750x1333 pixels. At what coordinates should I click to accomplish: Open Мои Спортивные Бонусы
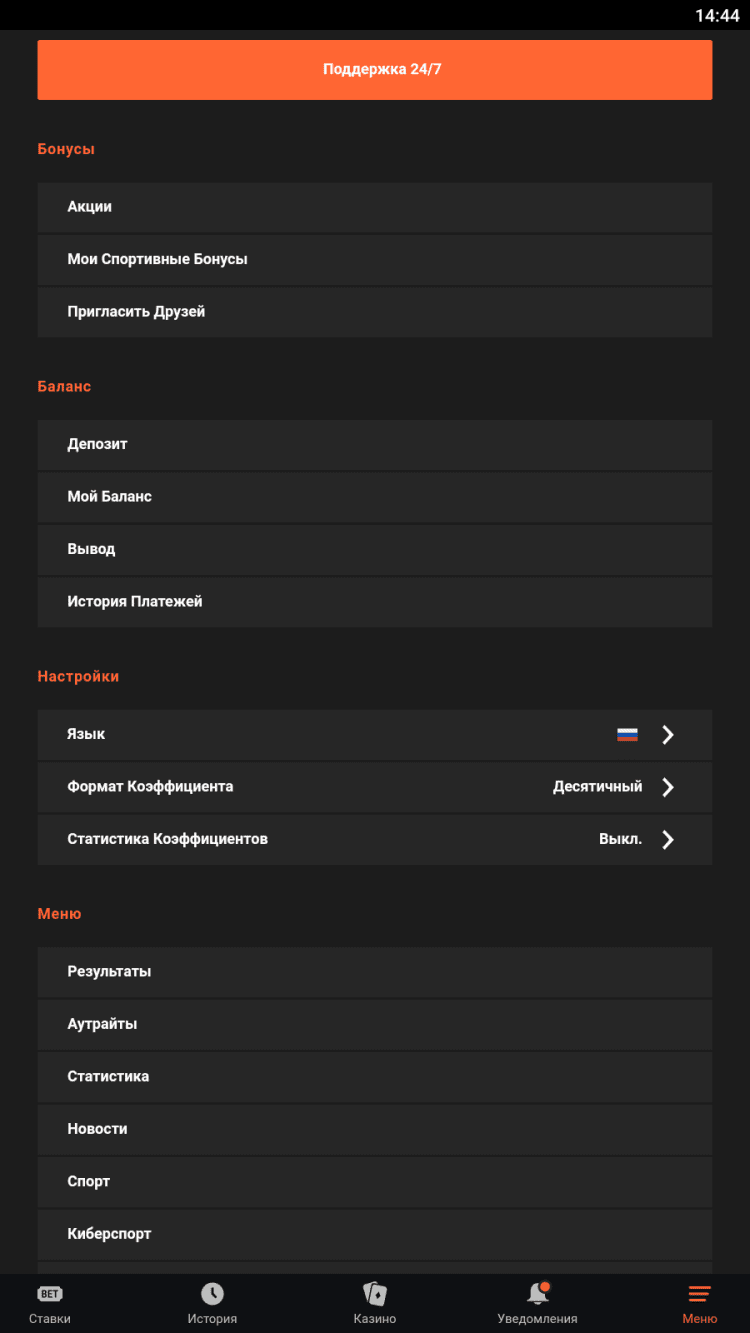click(157, 259)
